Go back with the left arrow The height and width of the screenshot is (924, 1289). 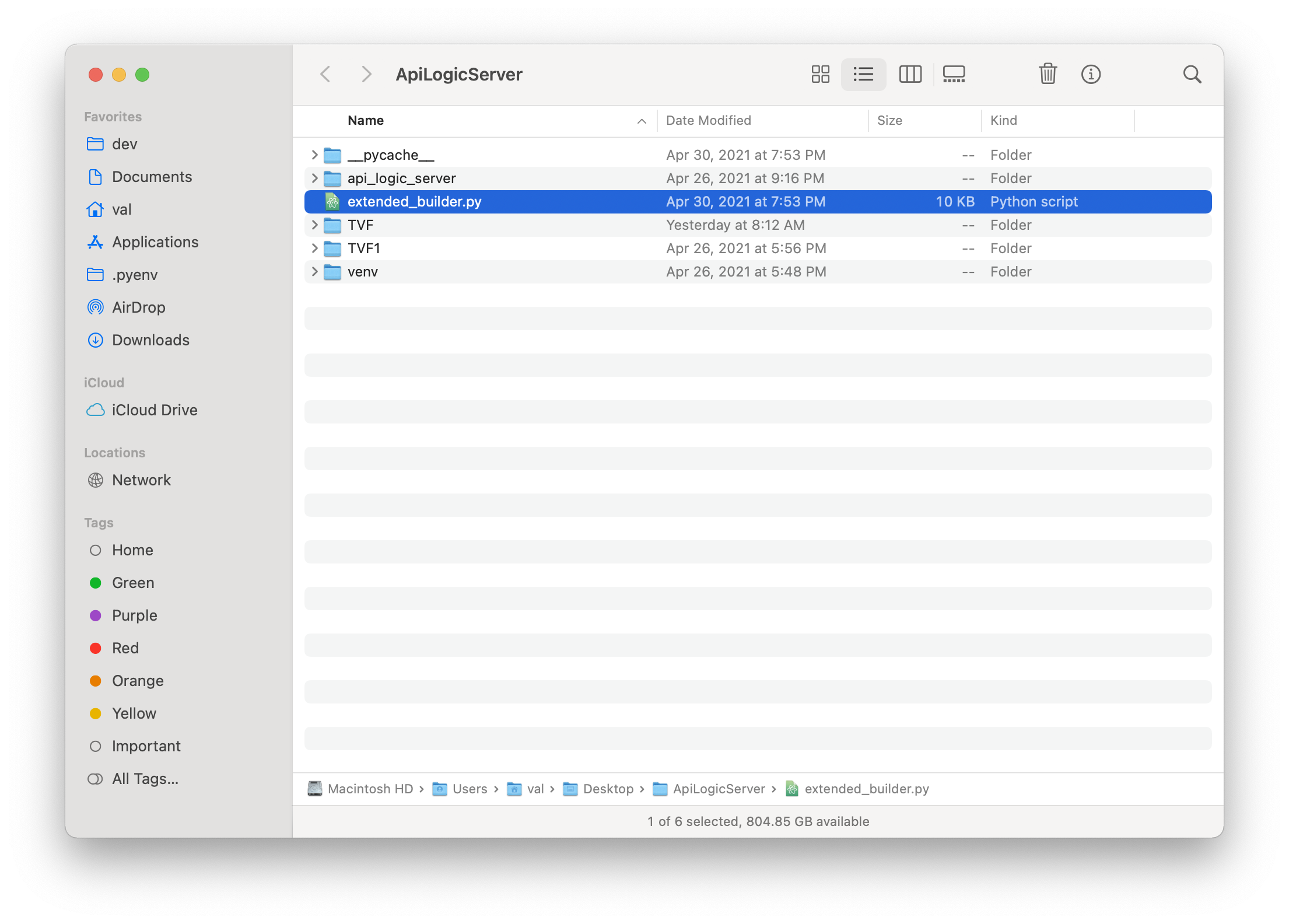[x=325, y=74]
